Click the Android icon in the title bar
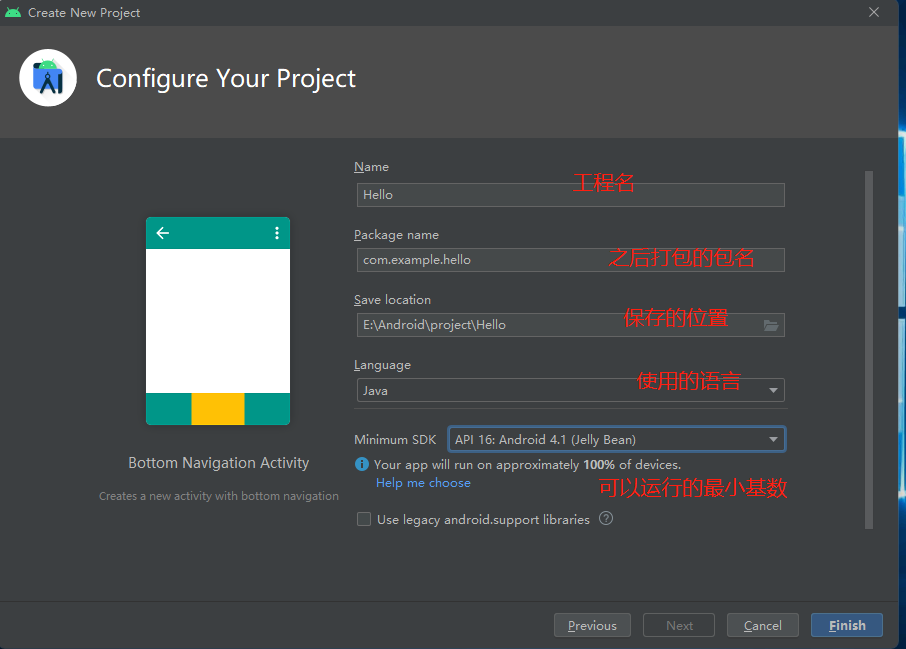 click(x=13, y=12)
